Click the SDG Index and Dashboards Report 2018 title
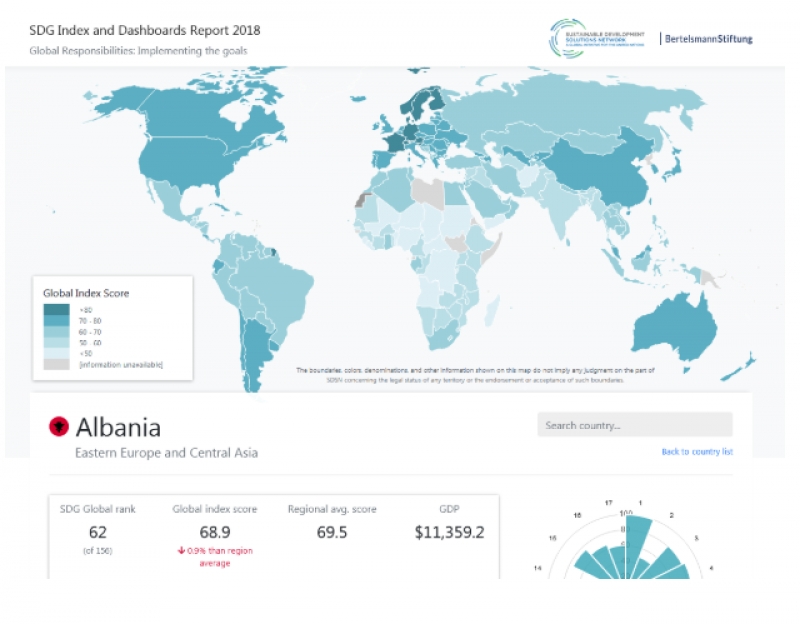Viewport: 800px width, 624px height. point(145,30)
